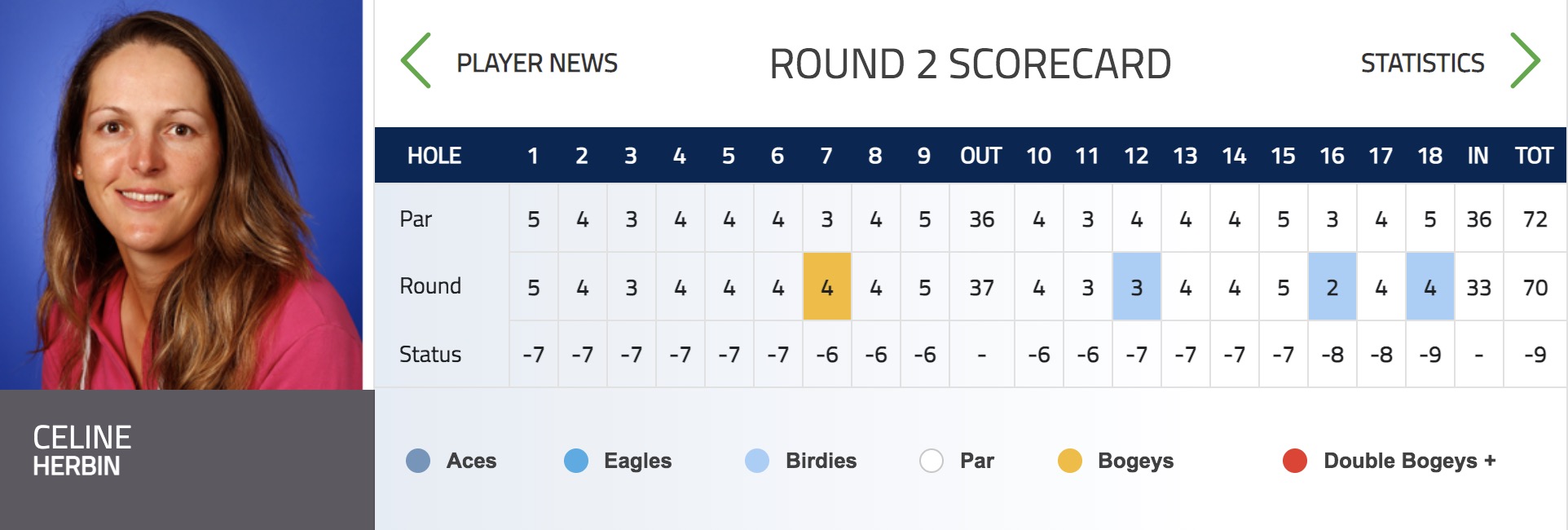Click the HOLE column header
This screenshot has width=1568, height=530.
(434, 156)
